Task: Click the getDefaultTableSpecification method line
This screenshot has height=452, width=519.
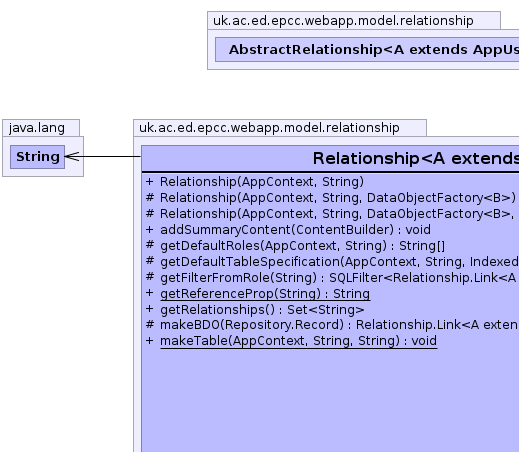Action: pos(339,262)
